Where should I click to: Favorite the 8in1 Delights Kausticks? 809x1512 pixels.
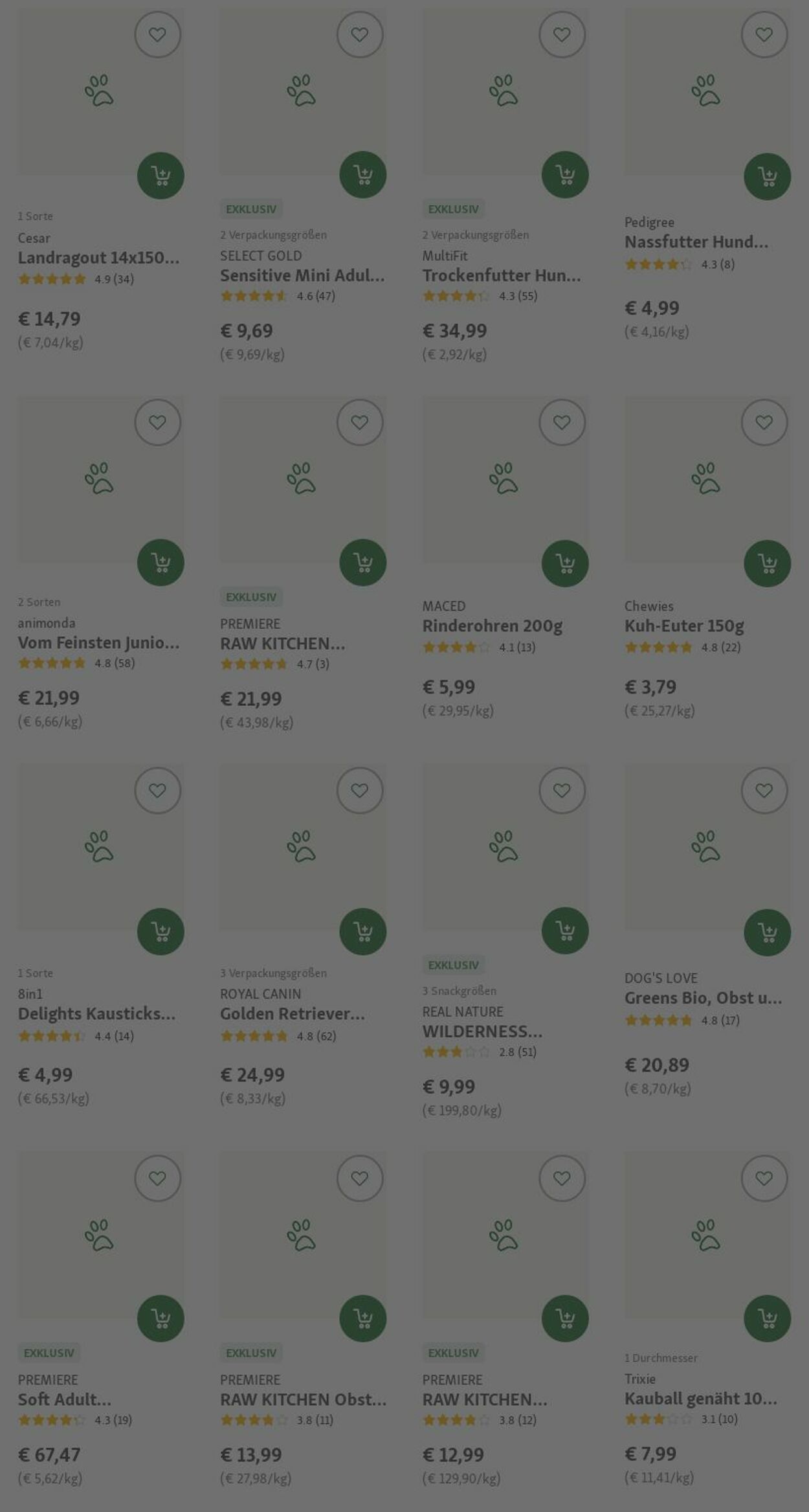tap(158, 791)
